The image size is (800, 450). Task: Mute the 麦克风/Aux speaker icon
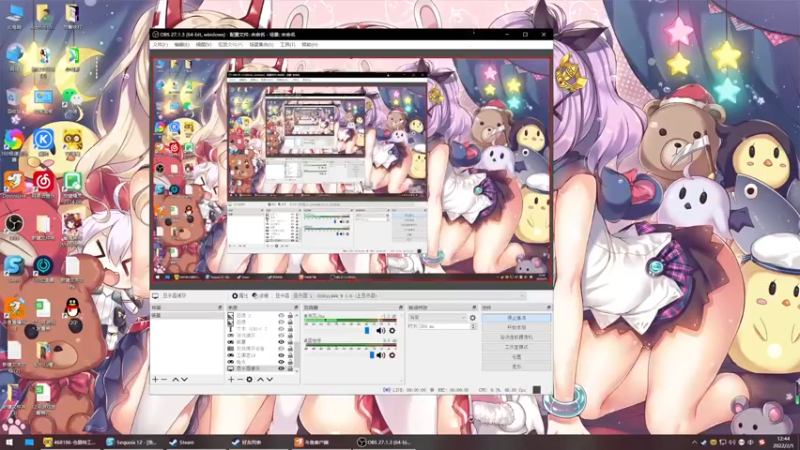381,331
